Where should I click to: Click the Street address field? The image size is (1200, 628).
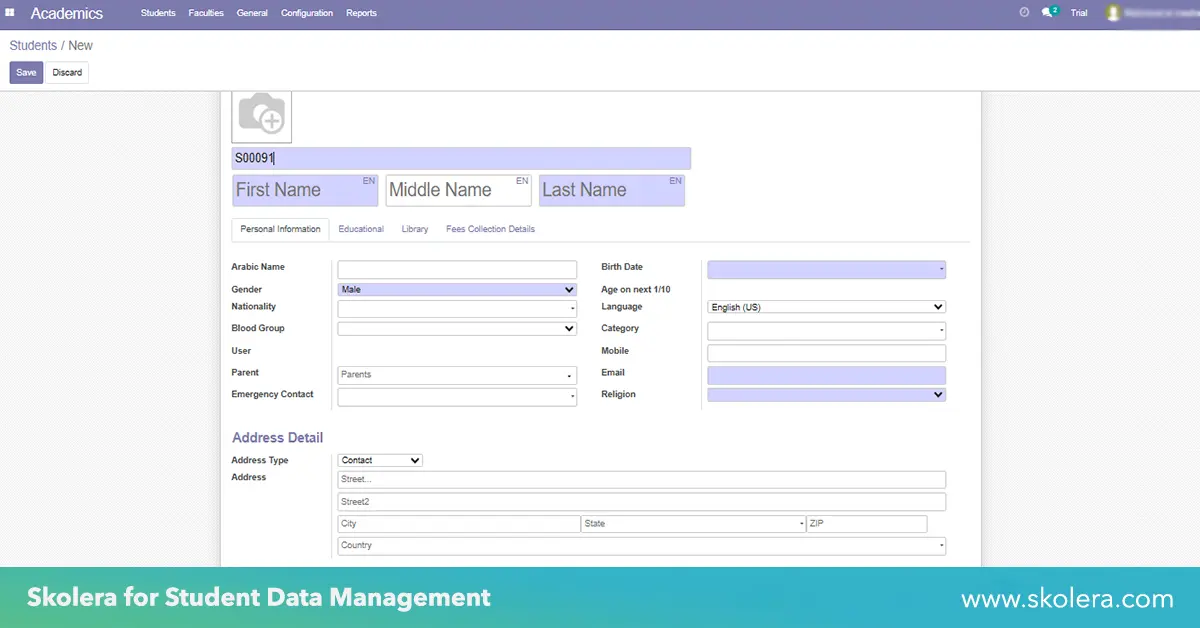click(x=641, y=480)
